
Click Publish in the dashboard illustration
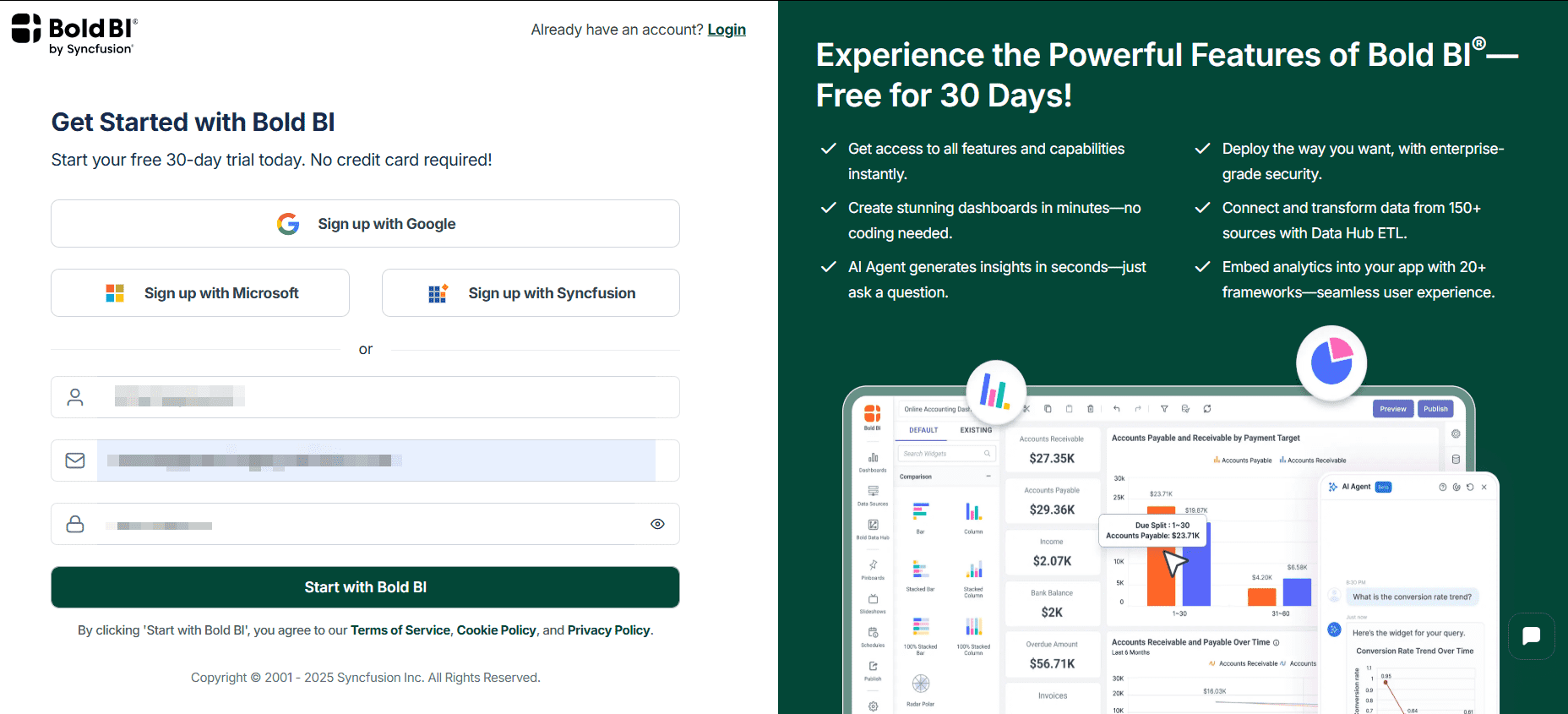click(1435, 409)
